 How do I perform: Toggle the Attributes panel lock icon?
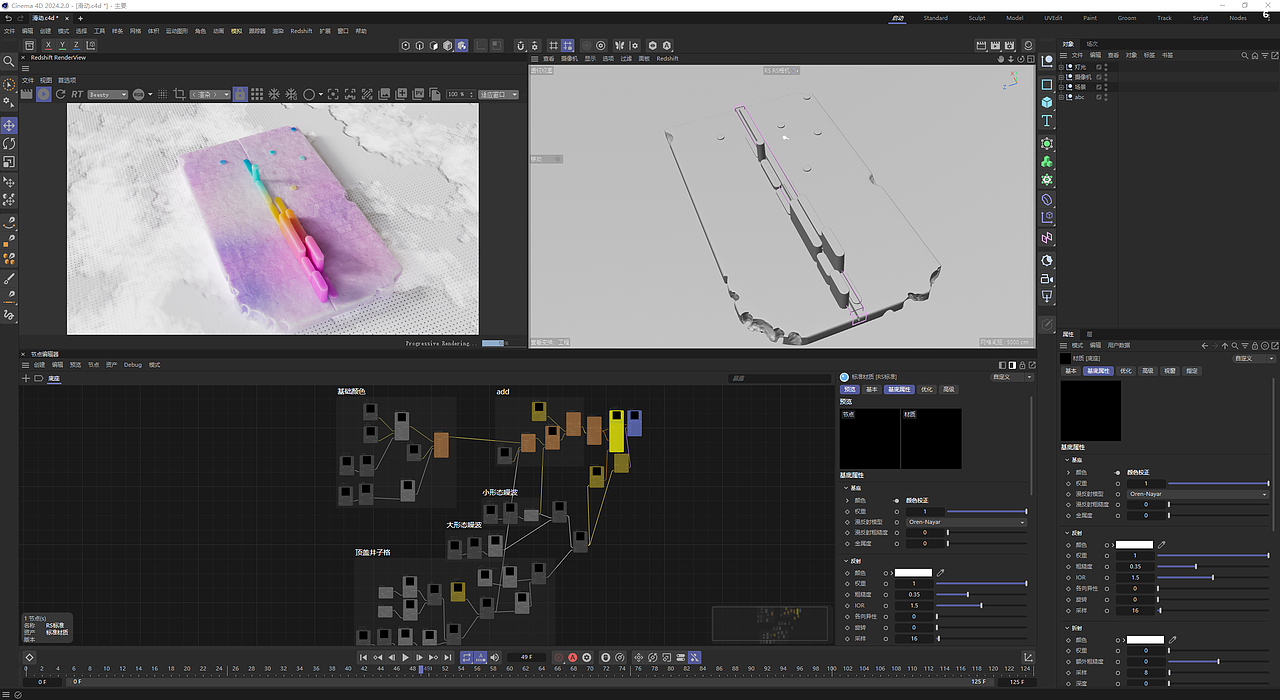click(1254, 345)
